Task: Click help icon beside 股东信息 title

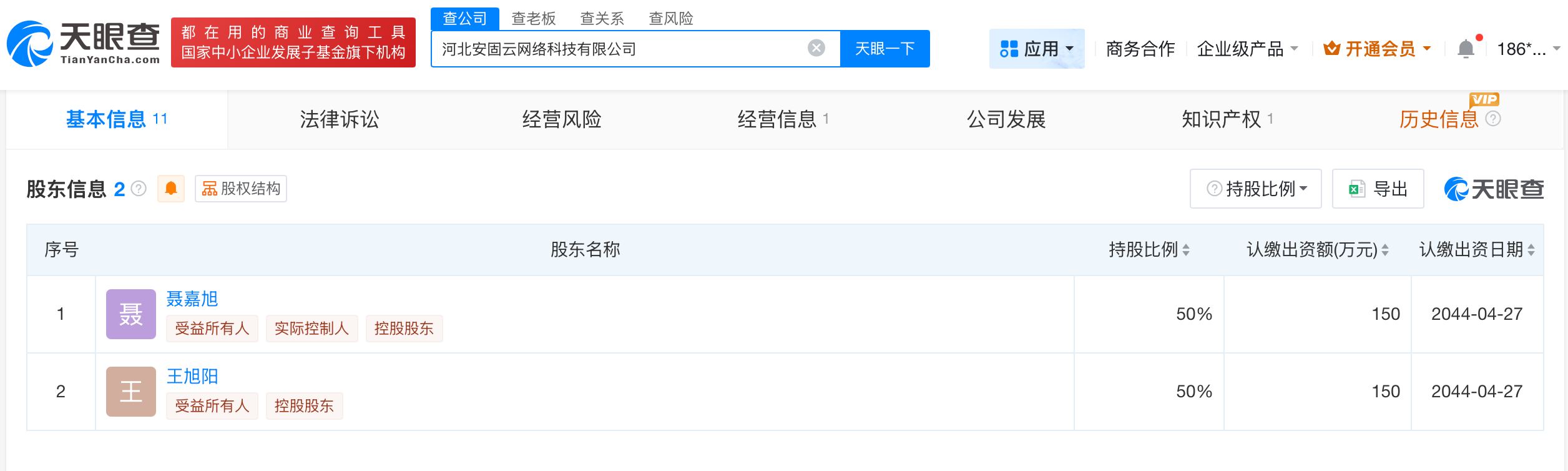Action: coord(139,189)
